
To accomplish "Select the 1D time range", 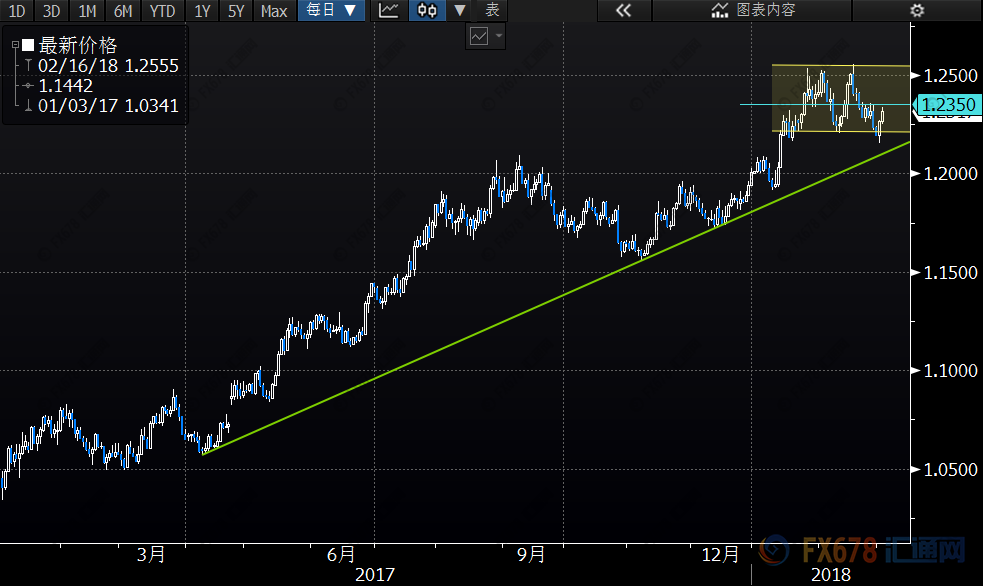I will tap(19, 11).
